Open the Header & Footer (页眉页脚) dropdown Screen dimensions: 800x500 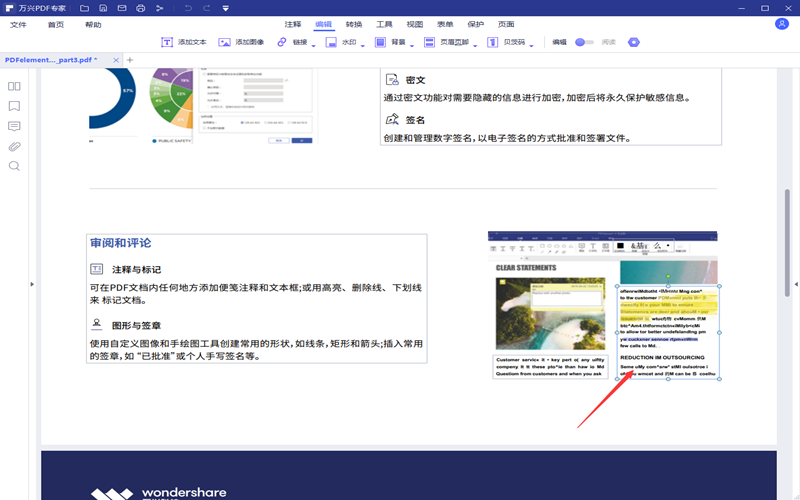click(475, 45)
